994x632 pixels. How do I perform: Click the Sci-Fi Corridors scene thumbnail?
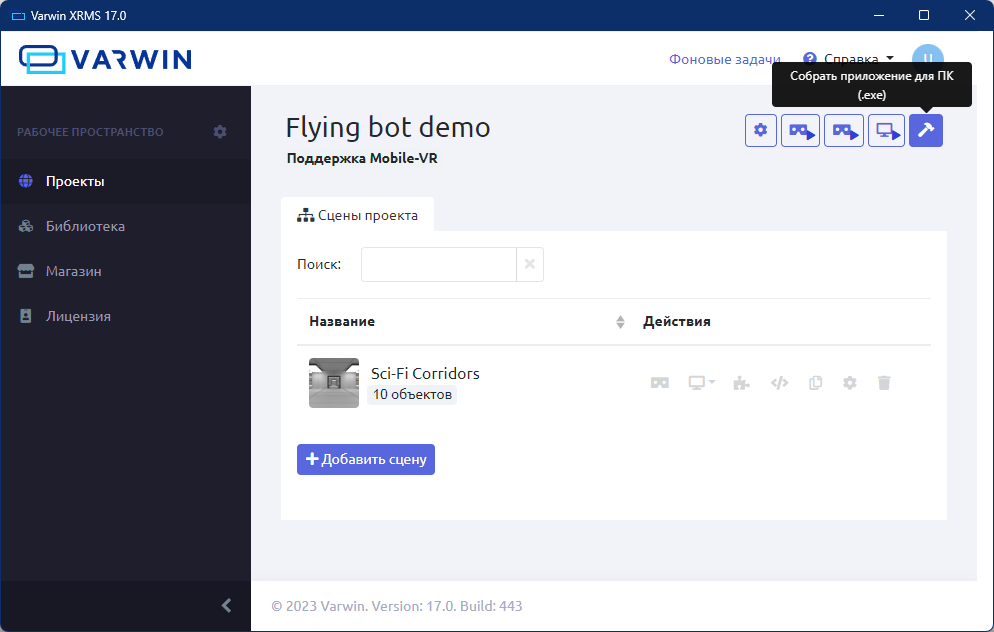[333, 383]
